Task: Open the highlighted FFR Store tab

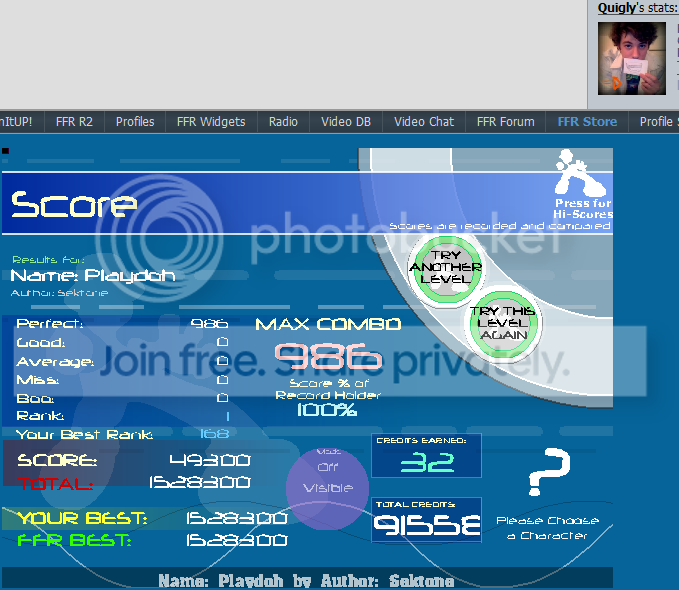Action: click(587, 122)
